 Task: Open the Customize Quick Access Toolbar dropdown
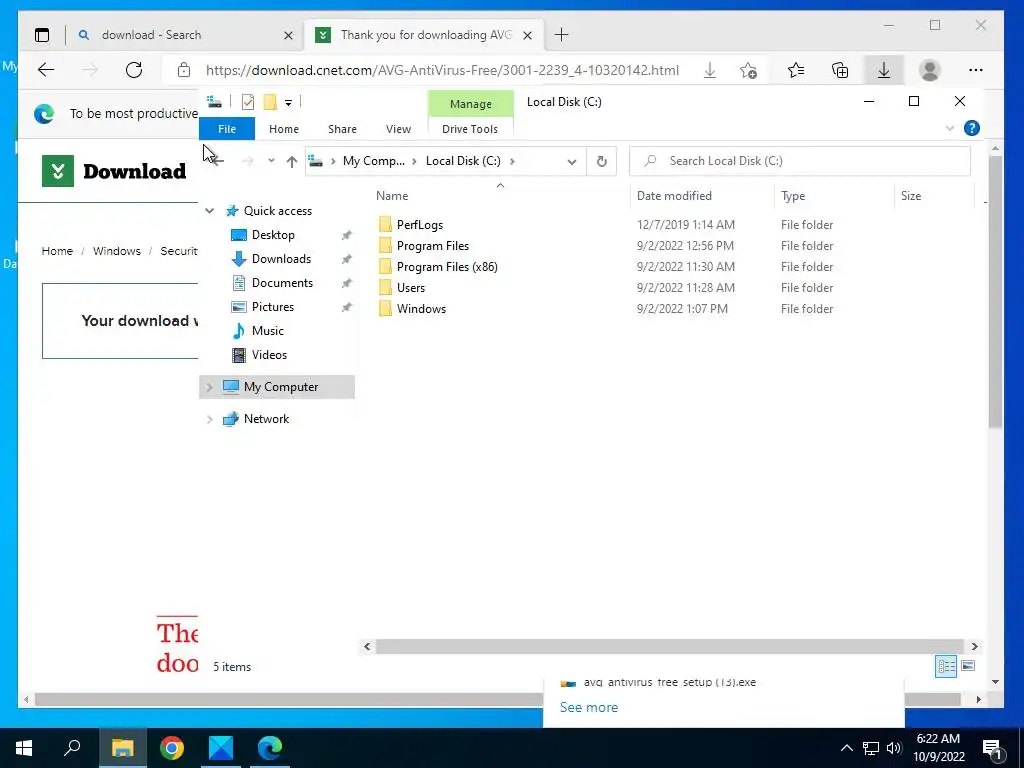pyautogui.click(x=288, y=103)
